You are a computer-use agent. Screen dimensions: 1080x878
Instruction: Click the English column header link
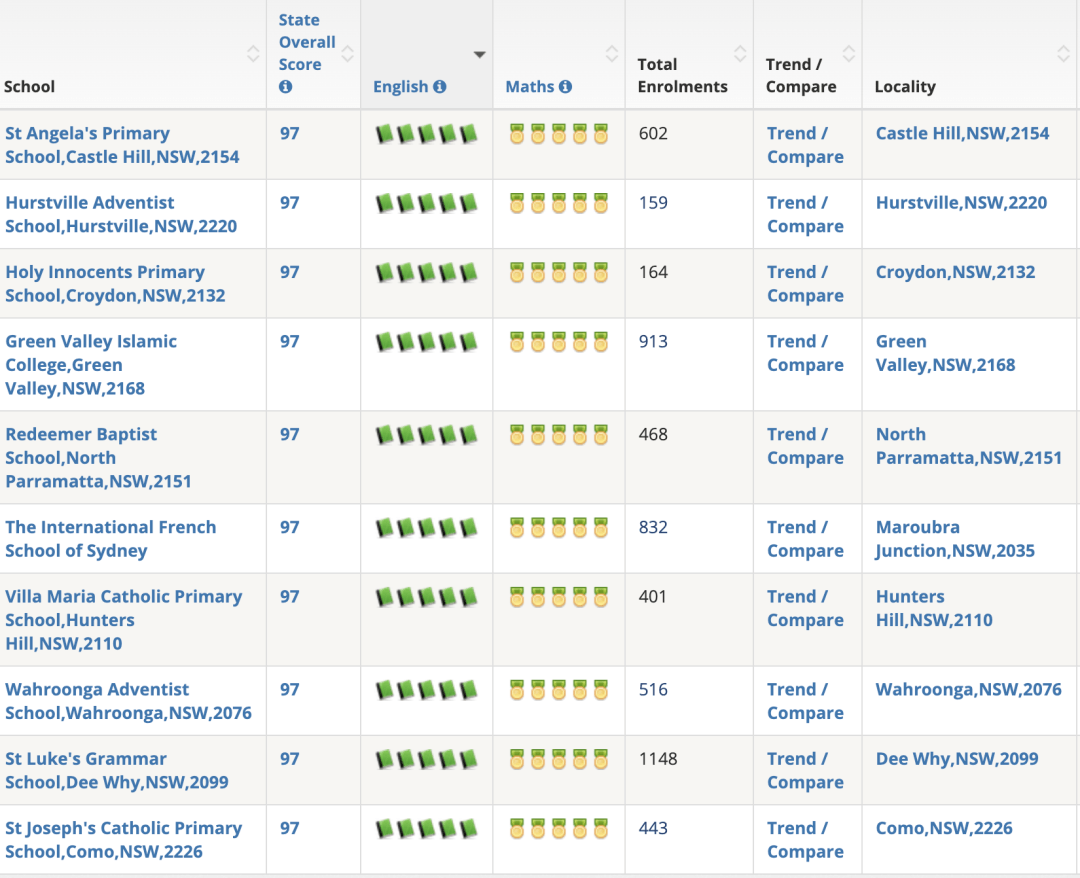(401, 87)
